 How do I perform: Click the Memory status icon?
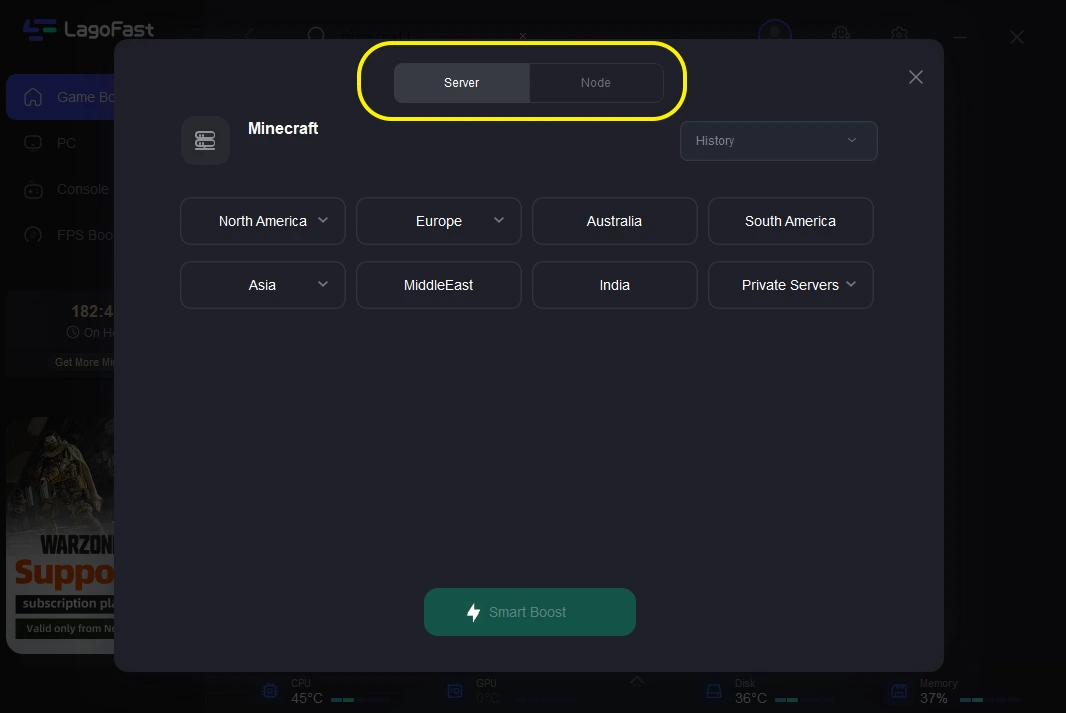click(x=899, y=691)
